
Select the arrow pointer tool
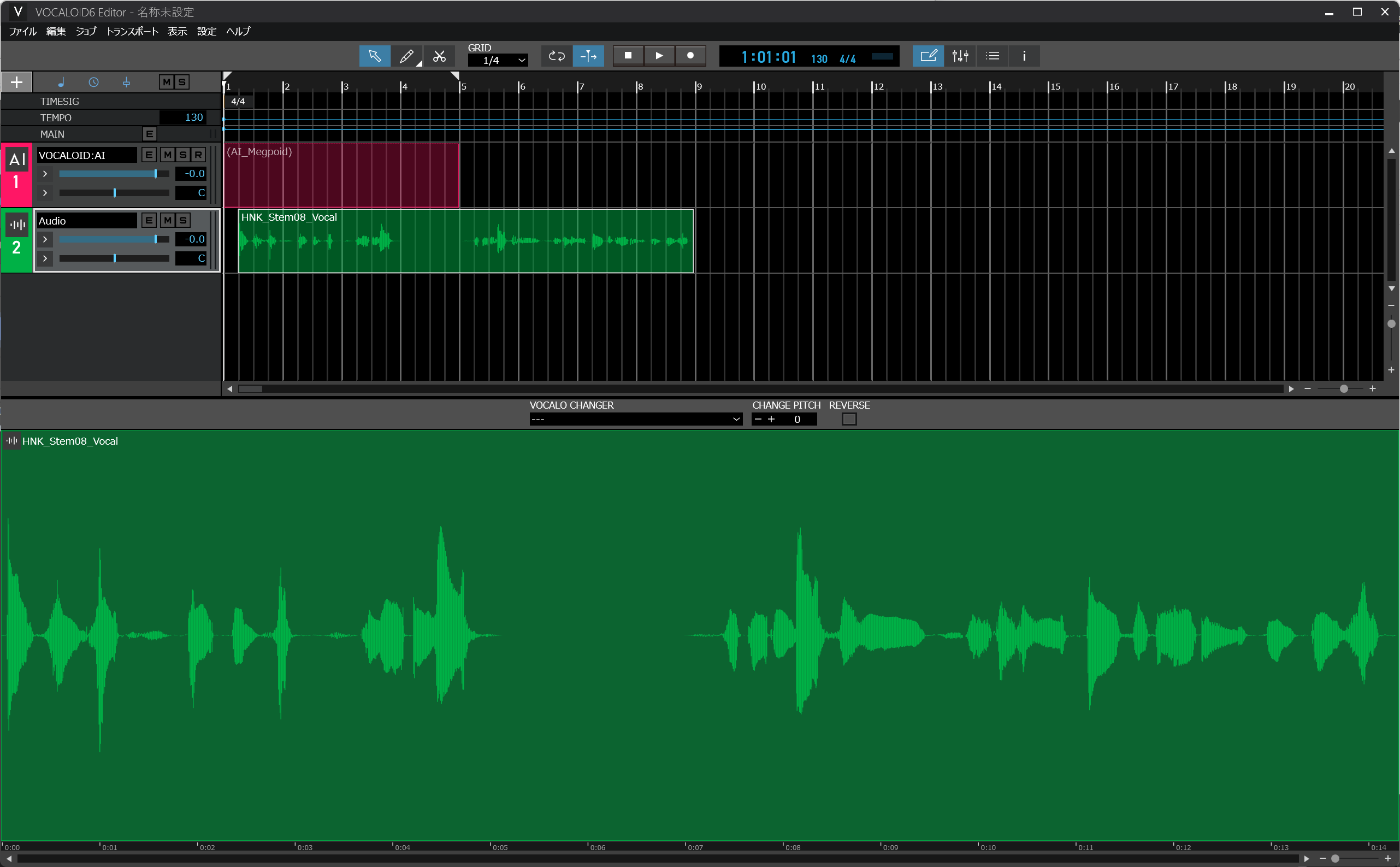pyautogui.click(x=374, y=56)
